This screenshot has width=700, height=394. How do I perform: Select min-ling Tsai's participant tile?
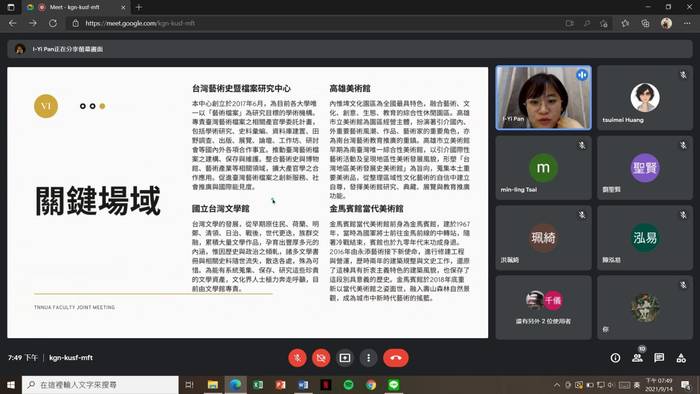(x=543, y=168)
